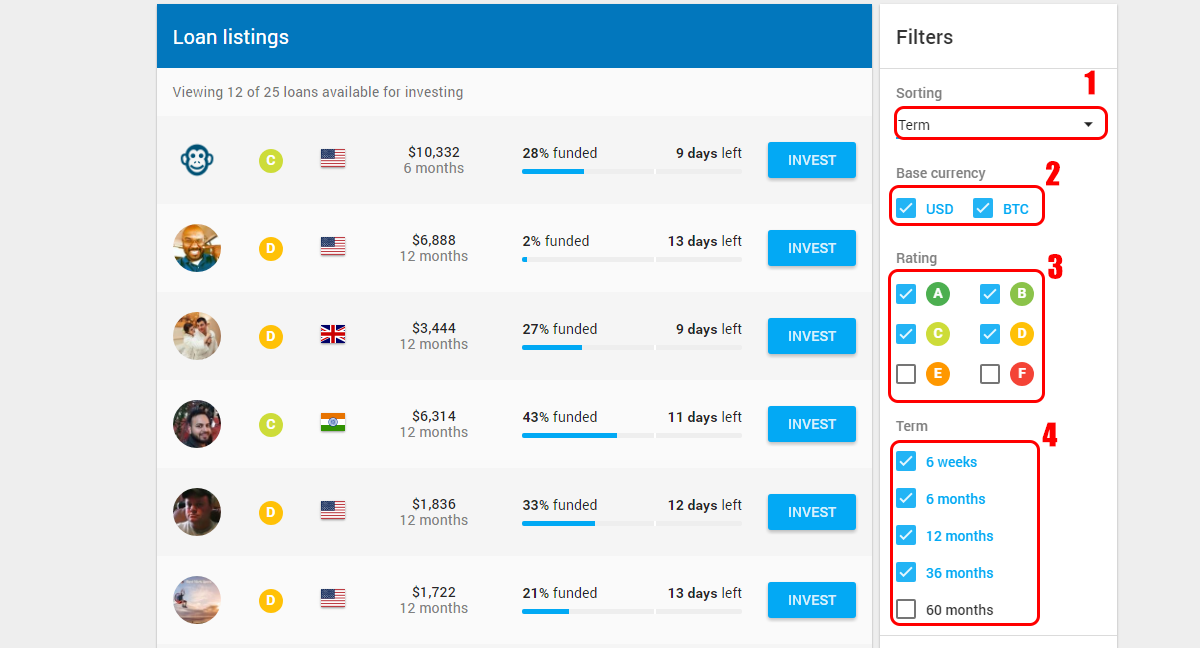The height and width of the screenshot is (648, 1200).
Task: Uncheck the BTC base currency checkbox
Action: [x=983, y=208]
